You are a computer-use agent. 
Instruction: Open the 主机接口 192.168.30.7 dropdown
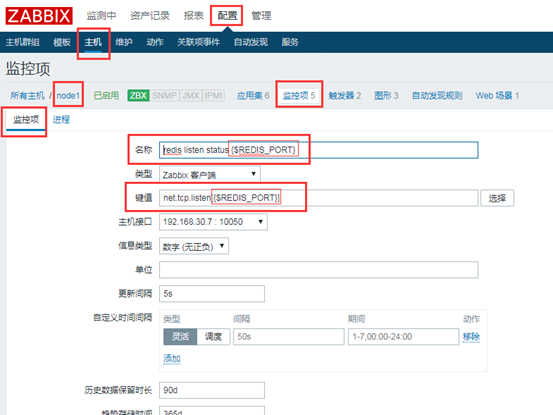[213, 222]
